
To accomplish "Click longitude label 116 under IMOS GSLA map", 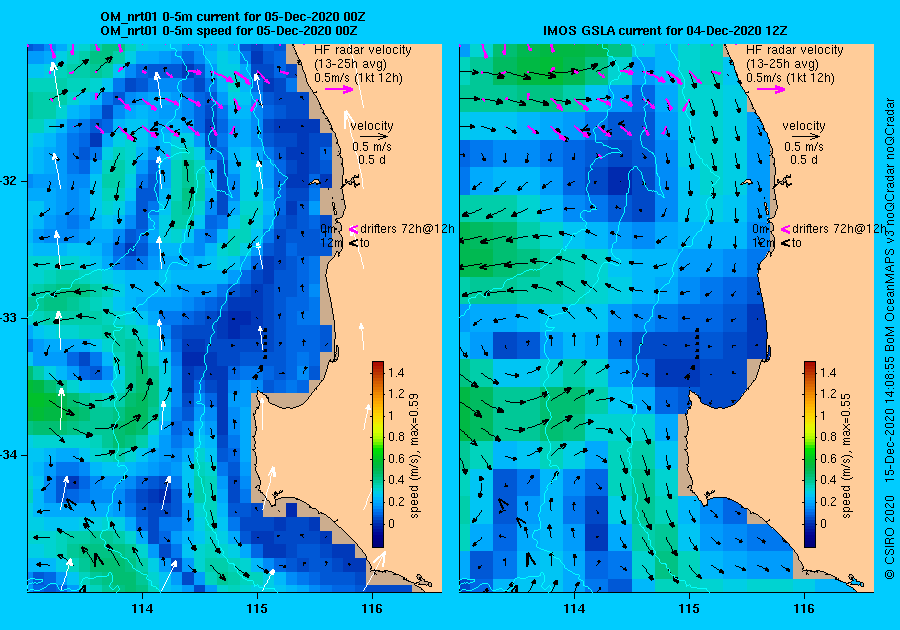I will point(804,609).
